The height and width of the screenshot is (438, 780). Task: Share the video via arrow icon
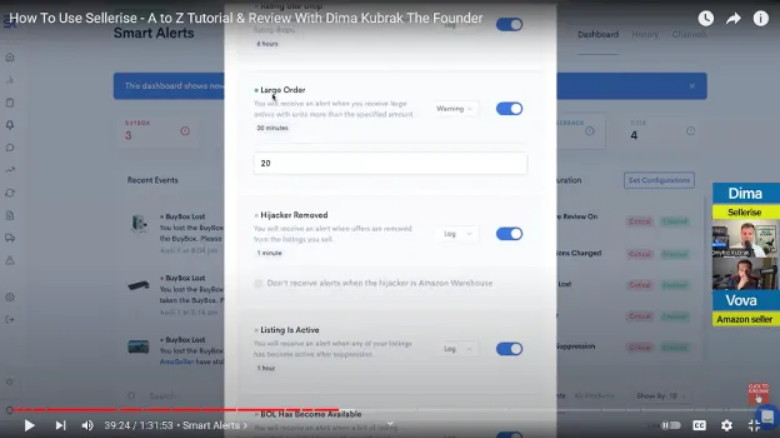[733, 18]
